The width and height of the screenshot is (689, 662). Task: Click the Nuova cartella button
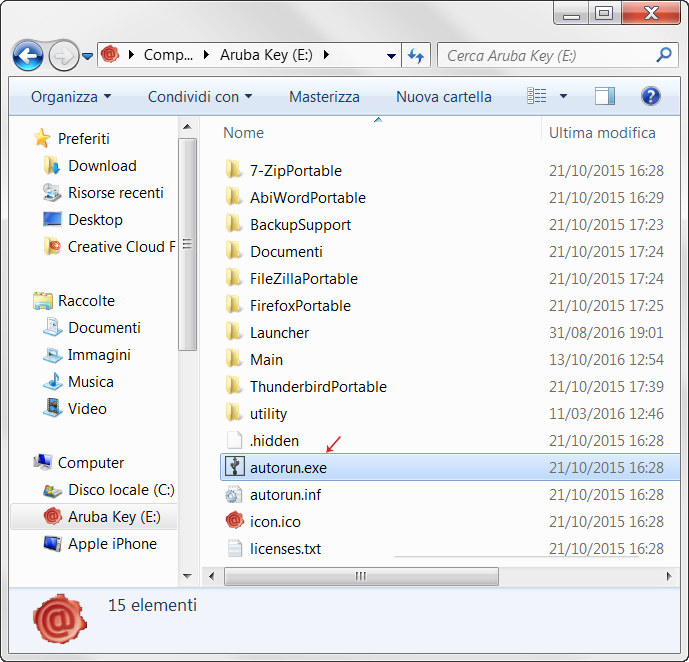(x=443, y=97)
